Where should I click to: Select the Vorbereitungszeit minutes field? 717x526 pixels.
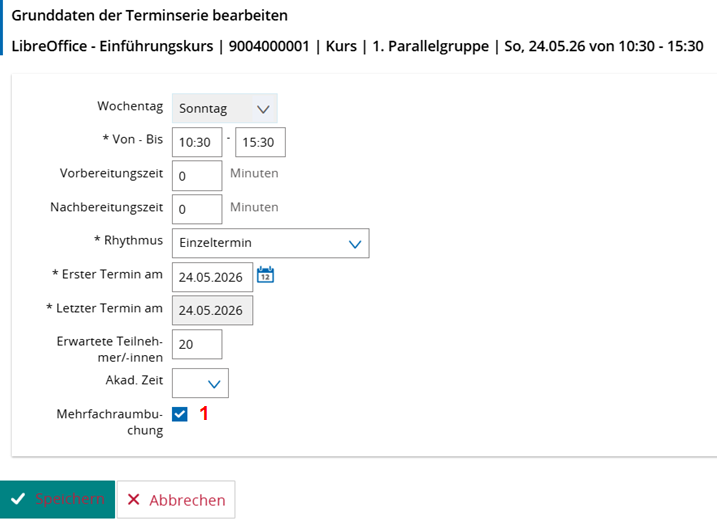[x=197, y=176]
